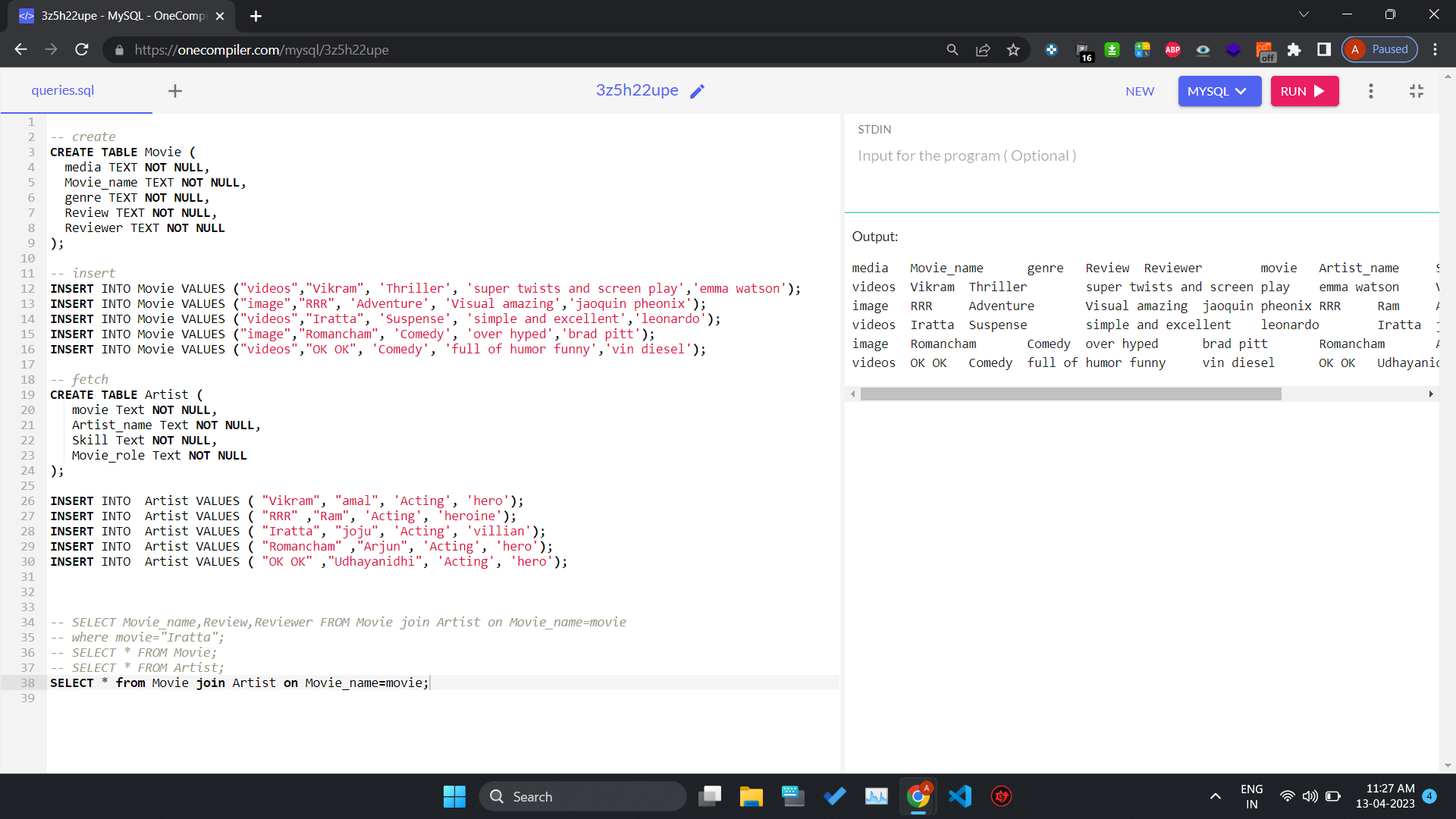Open the tab search chevron in title bar
Viewport: 1456px width, 819px height.
point(1304,14)
